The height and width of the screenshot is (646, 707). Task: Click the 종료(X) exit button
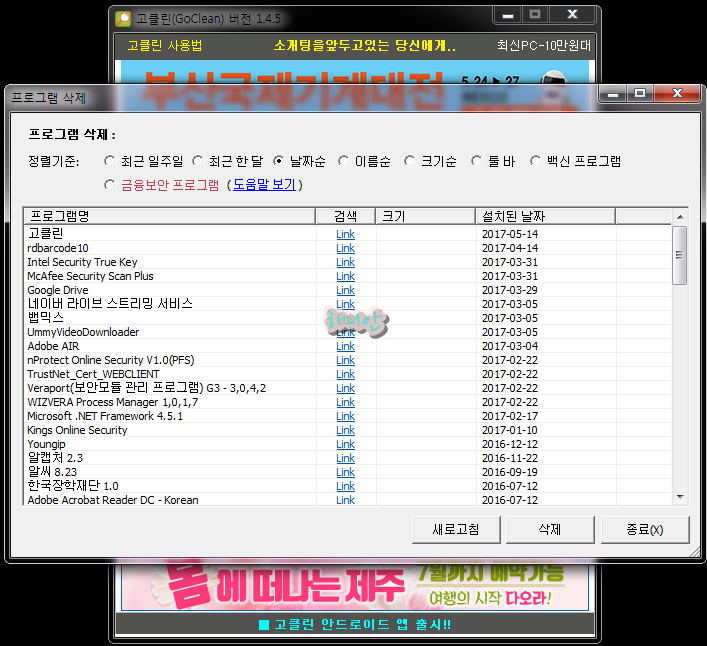click(x=645, y=529)
